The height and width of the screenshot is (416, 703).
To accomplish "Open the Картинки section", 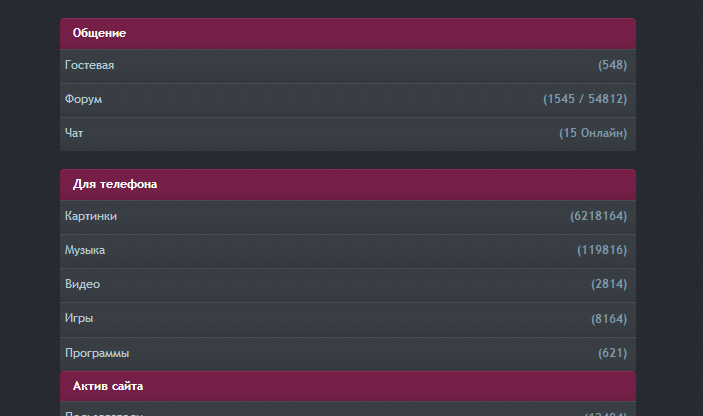I will point(91,216).
